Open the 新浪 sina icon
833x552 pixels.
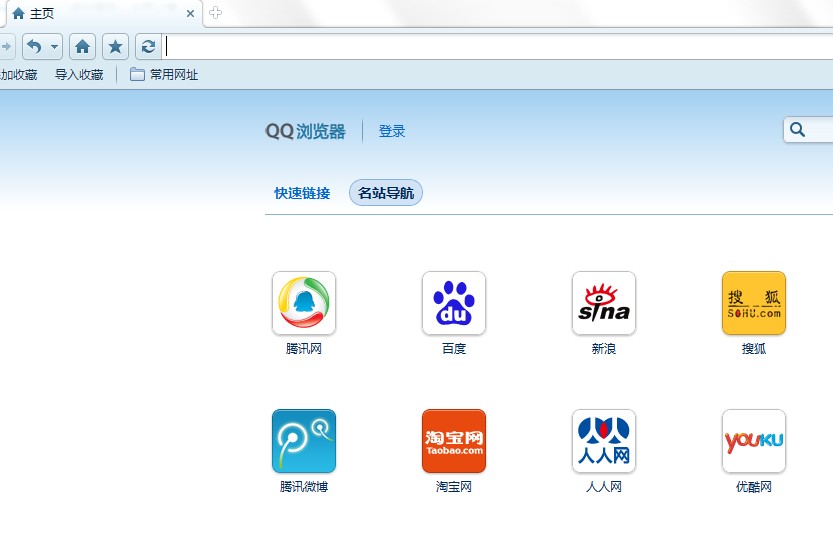[x=604, y=303]
